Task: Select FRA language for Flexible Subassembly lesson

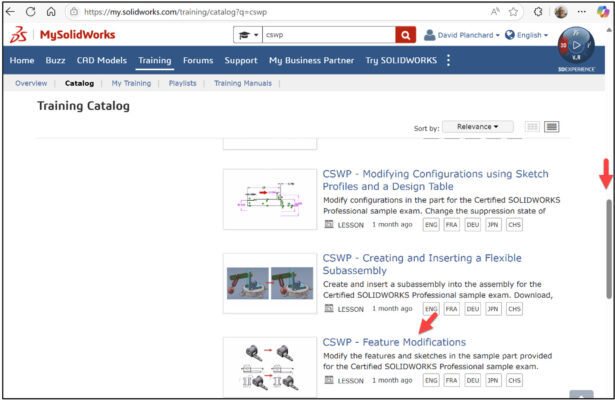Action: (451, 309)
